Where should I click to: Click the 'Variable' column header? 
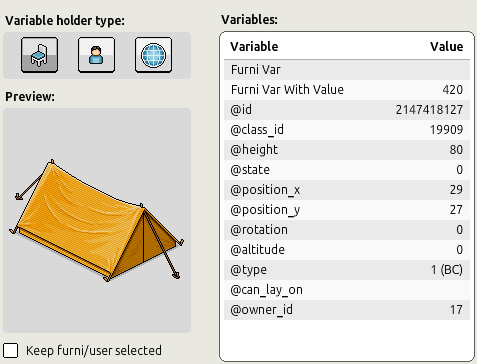click(x=254, y=47)
